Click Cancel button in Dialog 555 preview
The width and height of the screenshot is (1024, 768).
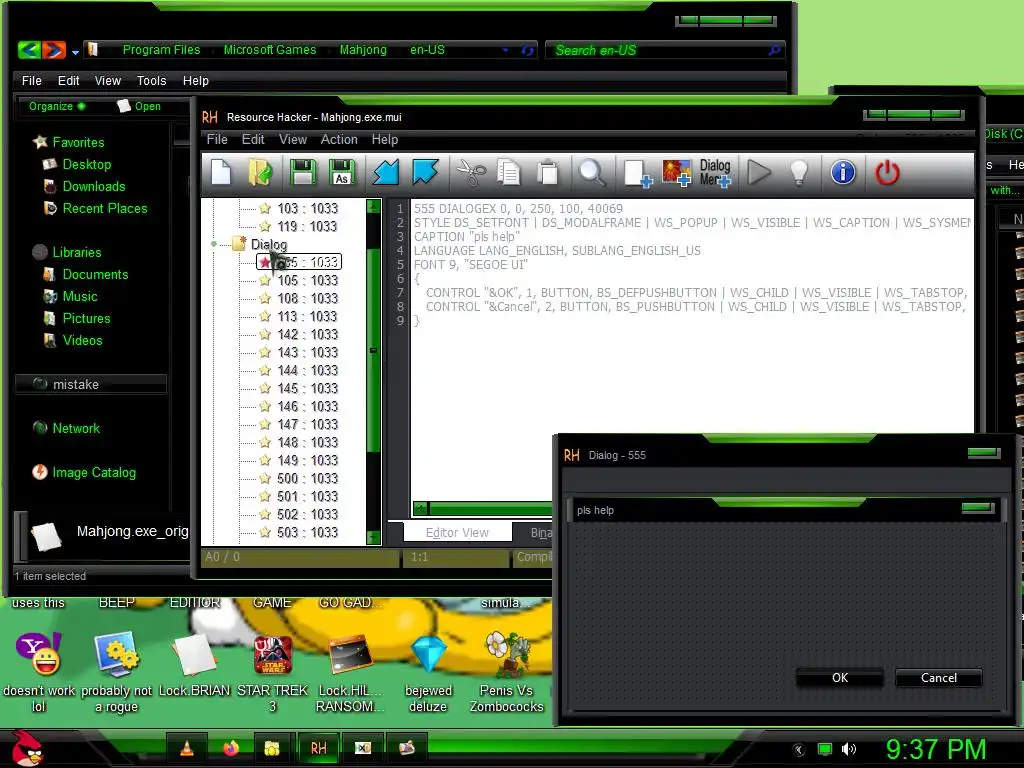coord(938,678)
